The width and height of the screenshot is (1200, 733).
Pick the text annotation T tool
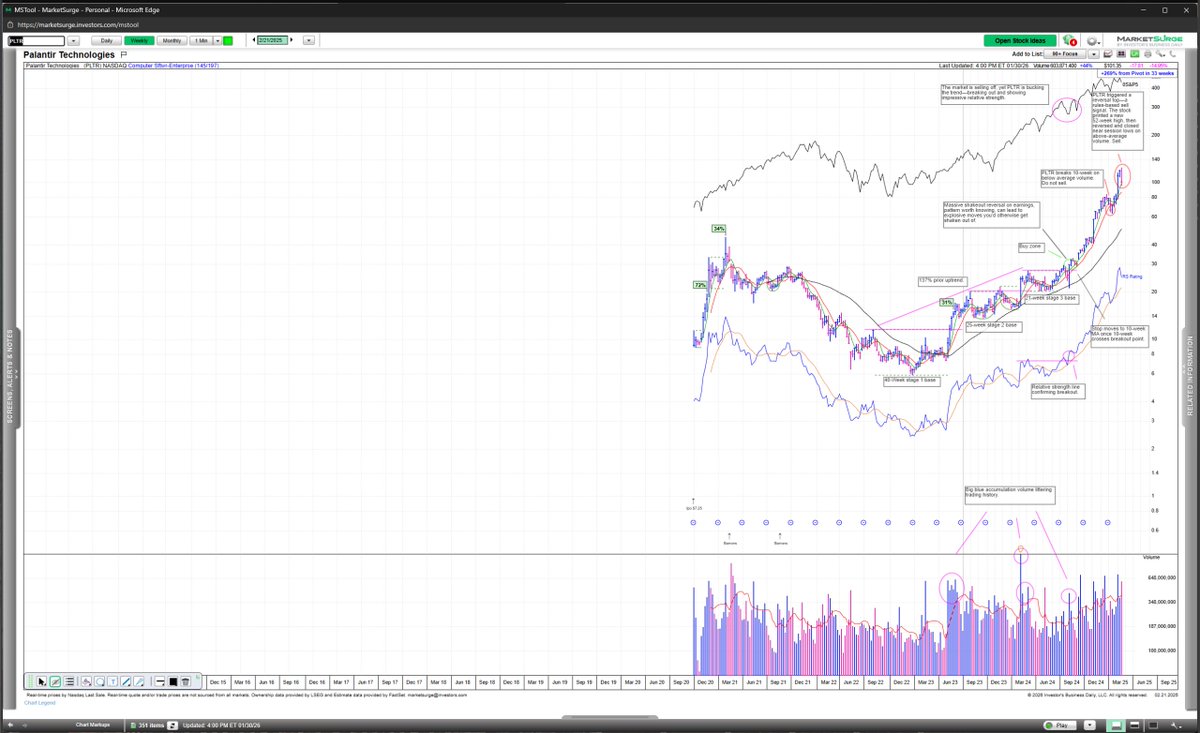[113, 681]
